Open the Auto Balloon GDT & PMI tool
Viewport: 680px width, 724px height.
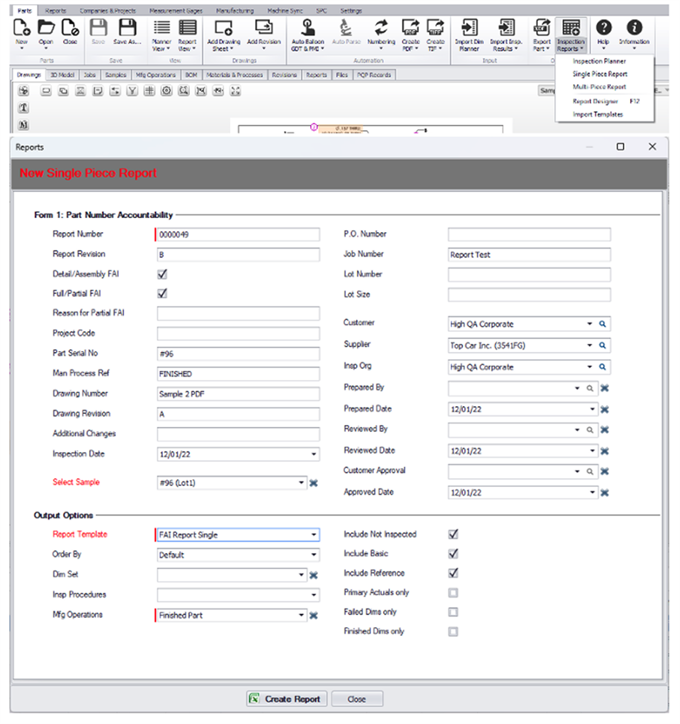point(304,31)
